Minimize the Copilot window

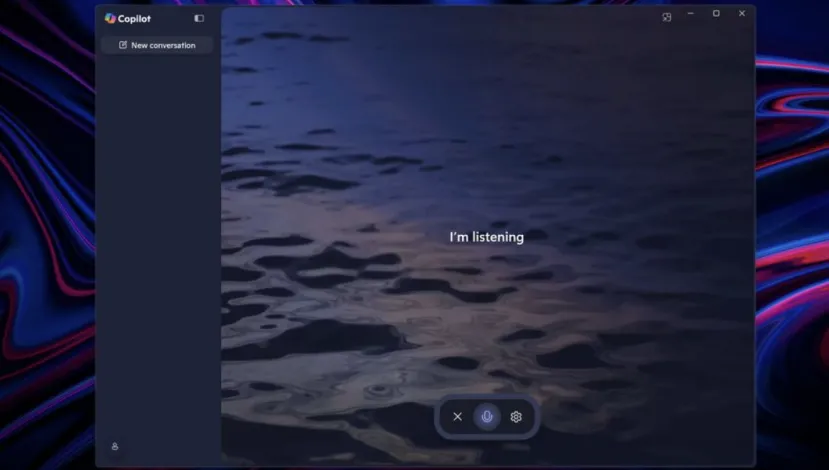[690, 14]
